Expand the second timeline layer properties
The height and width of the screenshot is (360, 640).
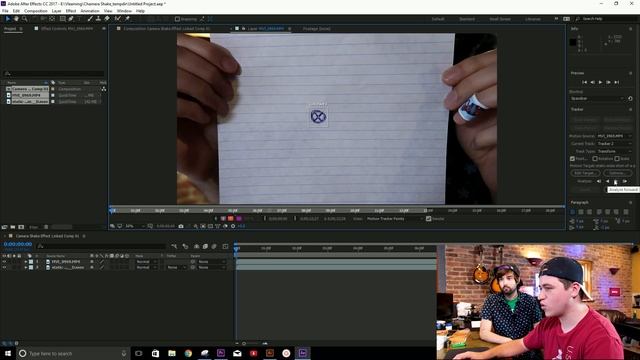pos(26,267)
